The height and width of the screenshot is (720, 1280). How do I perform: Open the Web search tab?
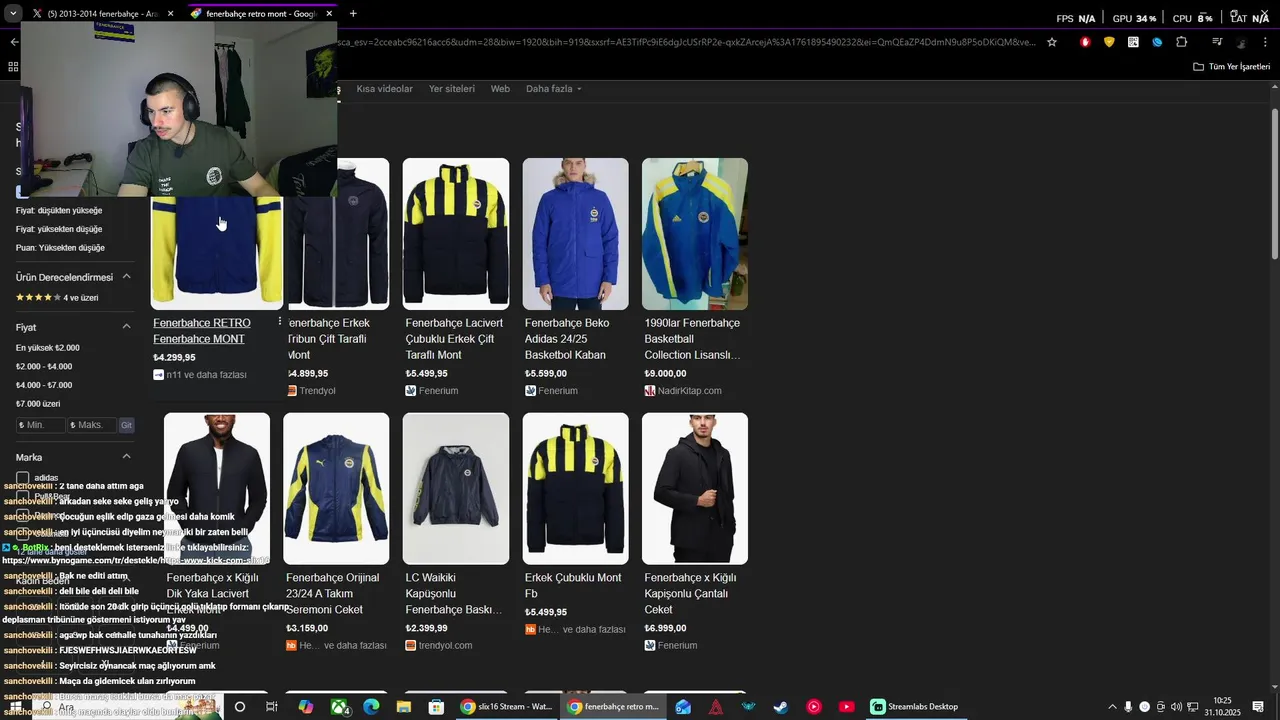500,89
